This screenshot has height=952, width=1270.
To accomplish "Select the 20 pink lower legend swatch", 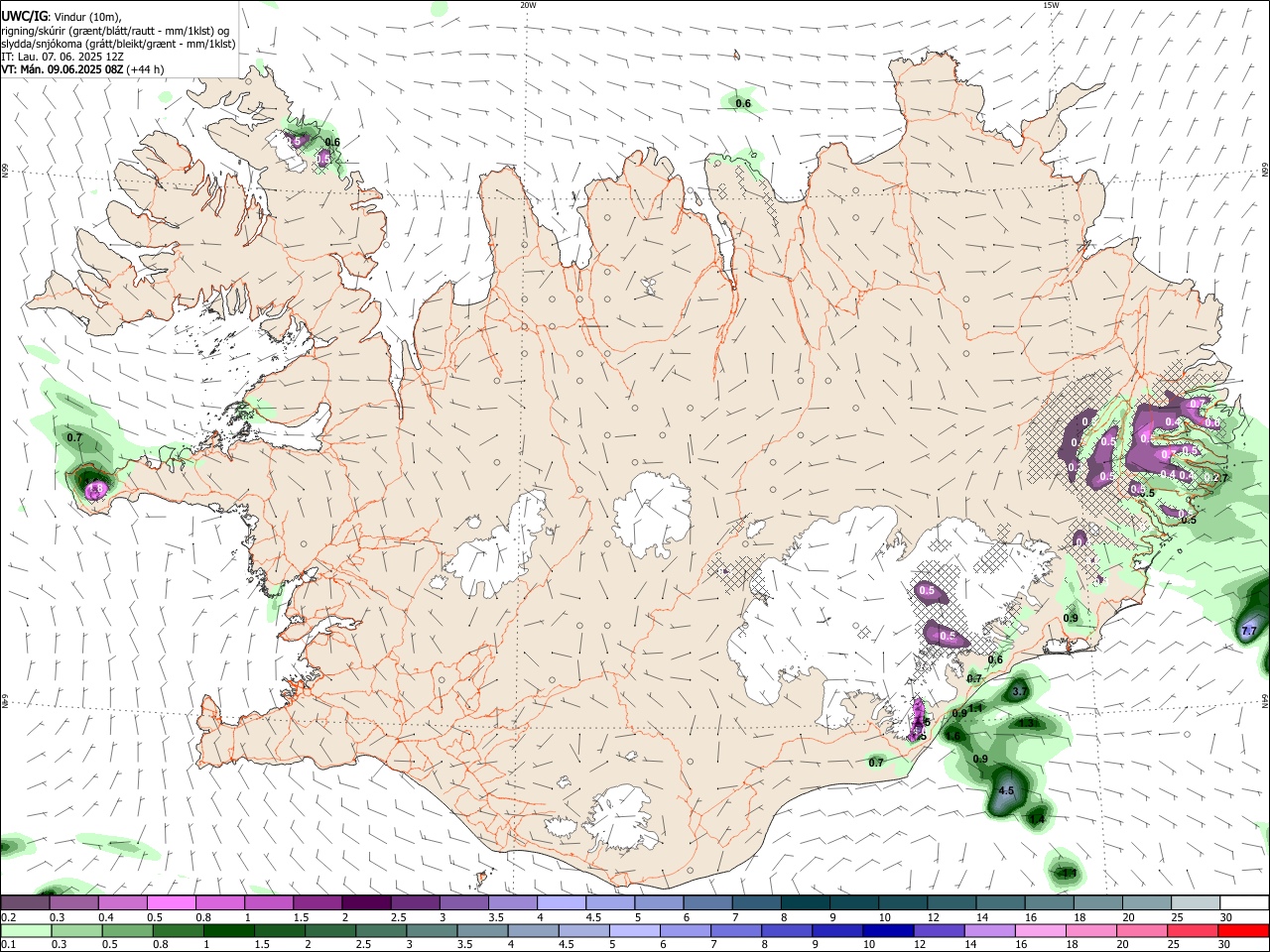I will click(1141, 930).
